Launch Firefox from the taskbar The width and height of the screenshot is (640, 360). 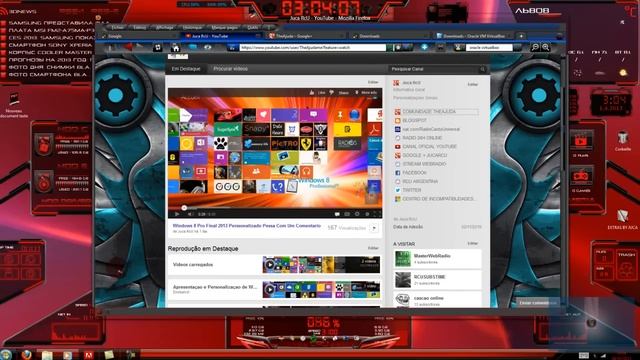27,355
